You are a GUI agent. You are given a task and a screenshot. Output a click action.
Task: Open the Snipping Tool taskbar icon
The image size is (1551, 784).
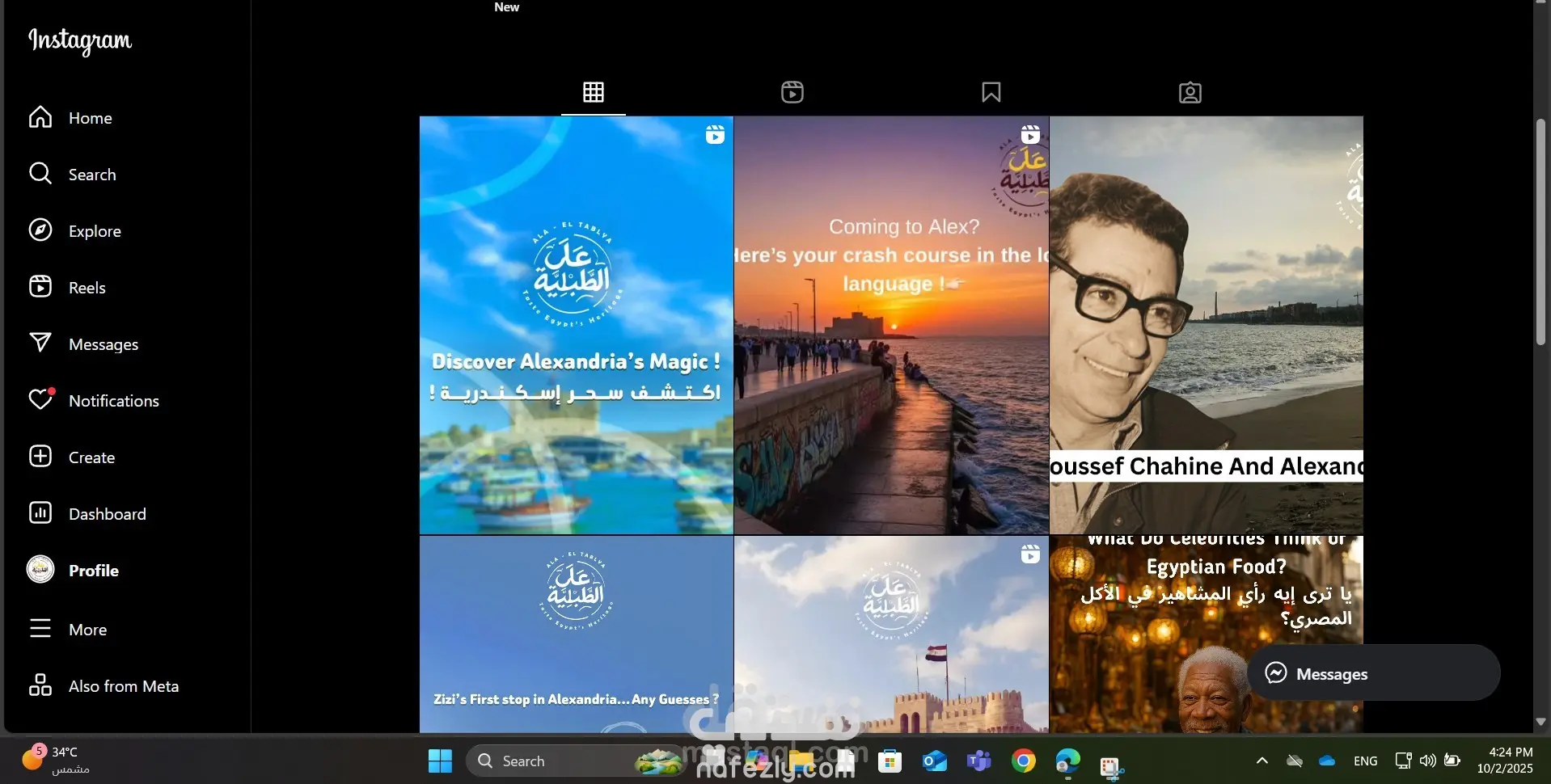[1112, 766]
